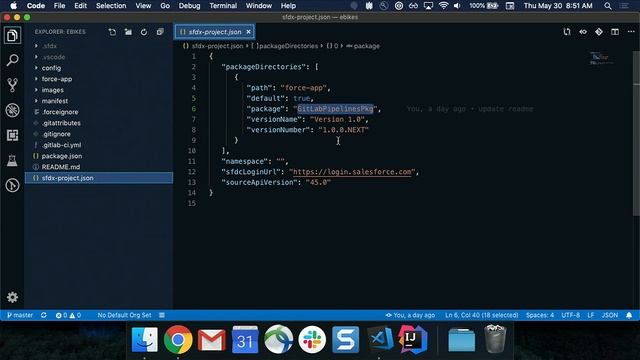Open Slack from the Dock

click(312, 339)
